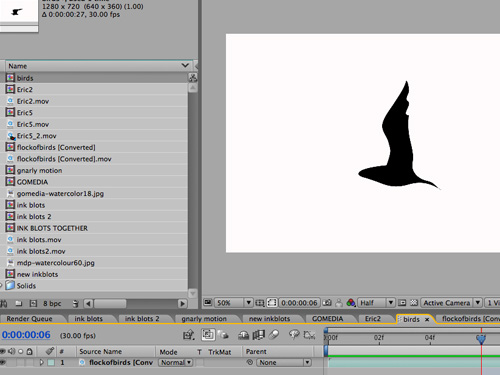The width and height of the screenshot is (500, 375).
Task: Open project flowchart view icon
Action: pyautogui.click(x=192, y=78)
